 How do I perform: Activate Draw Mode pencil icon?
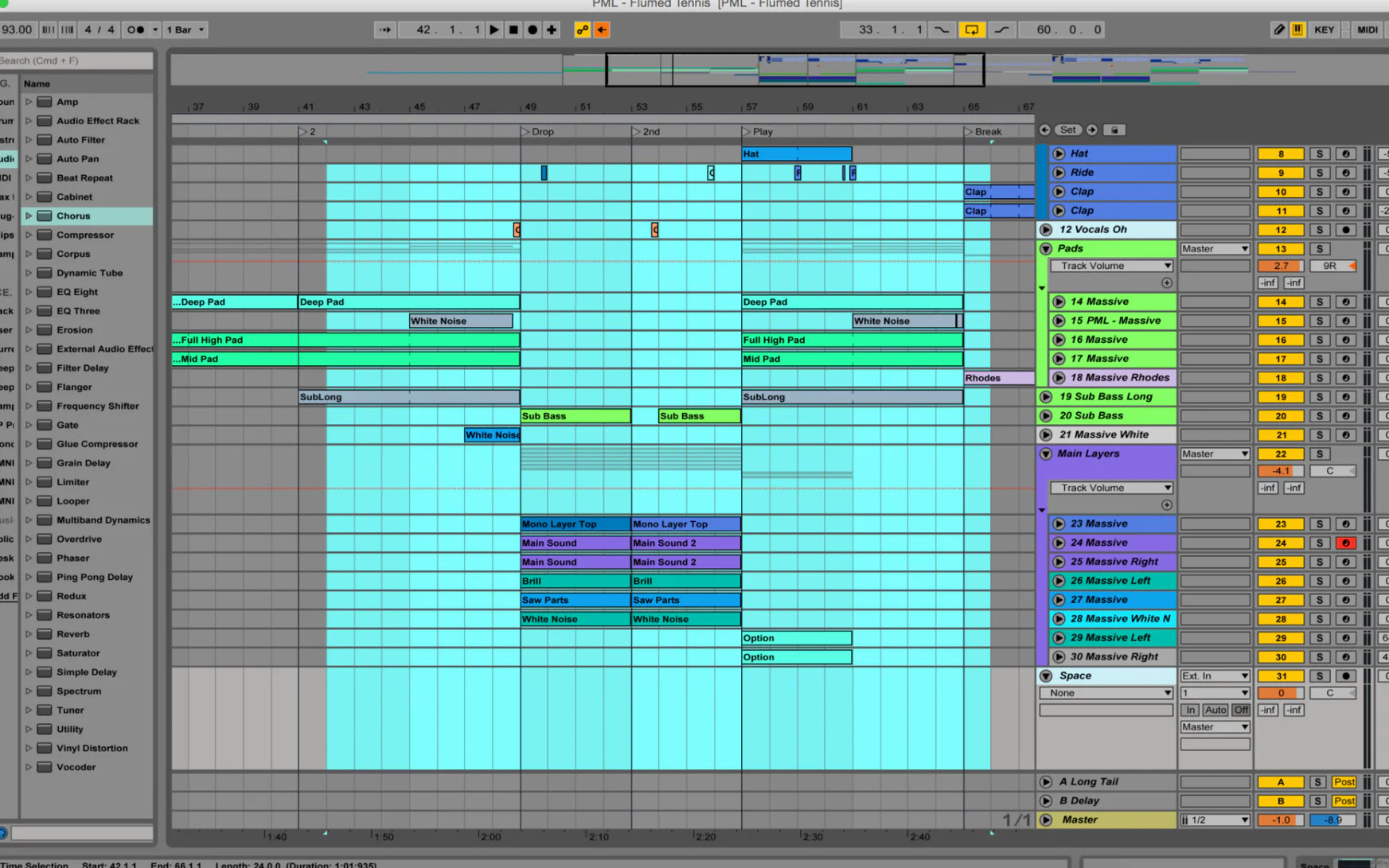click(1278, 29)
